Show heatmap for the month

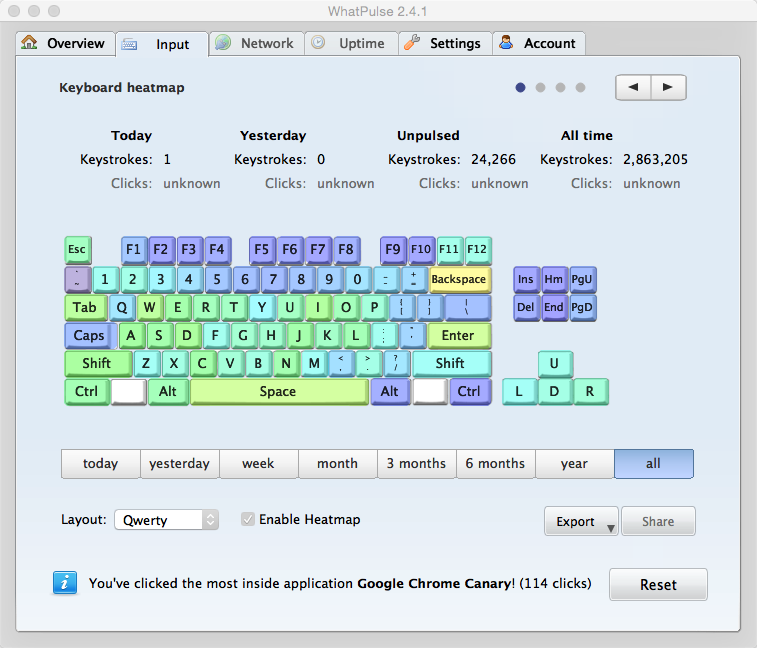click(x=337, y=464)
